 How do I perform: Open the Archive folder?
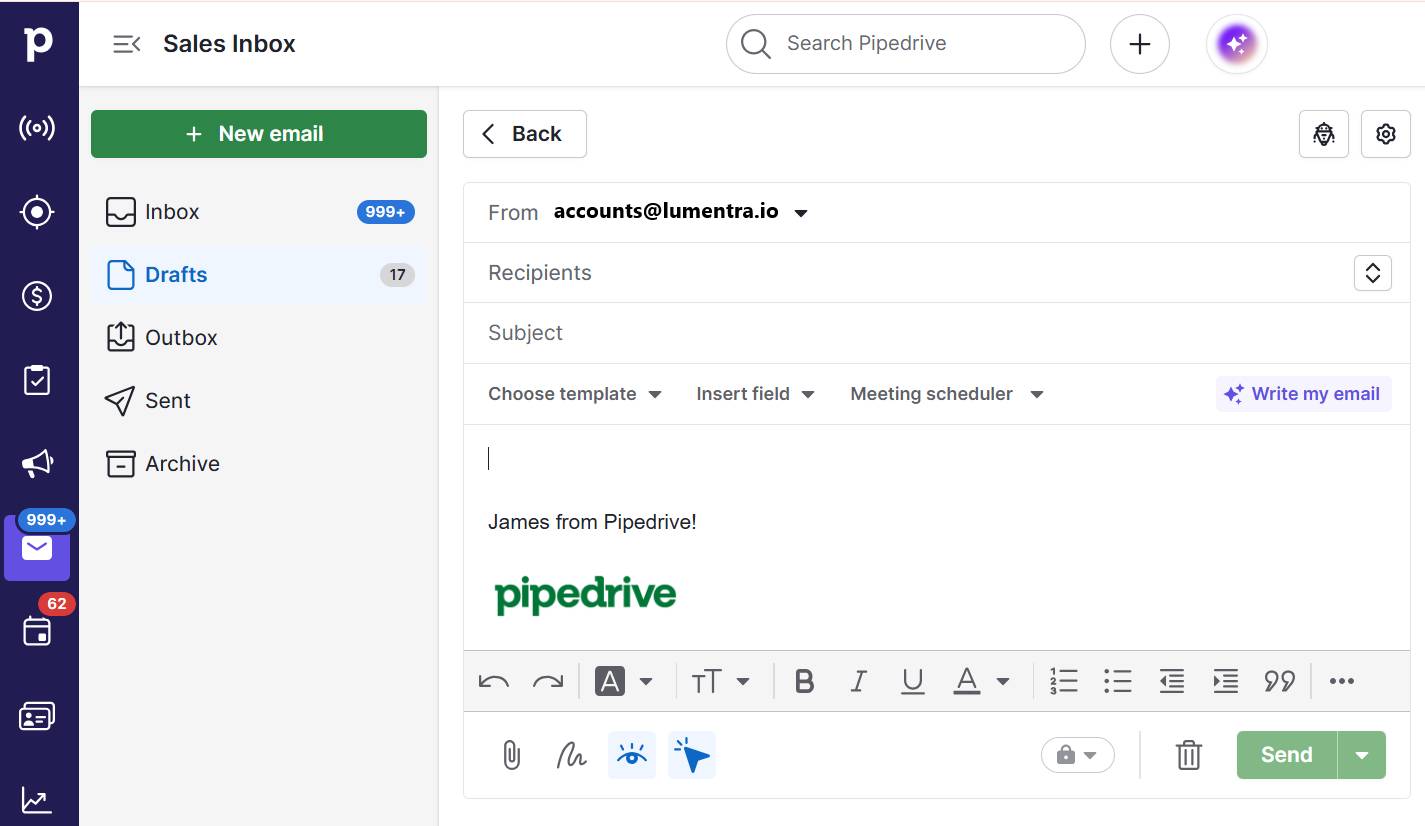[259, 464]
